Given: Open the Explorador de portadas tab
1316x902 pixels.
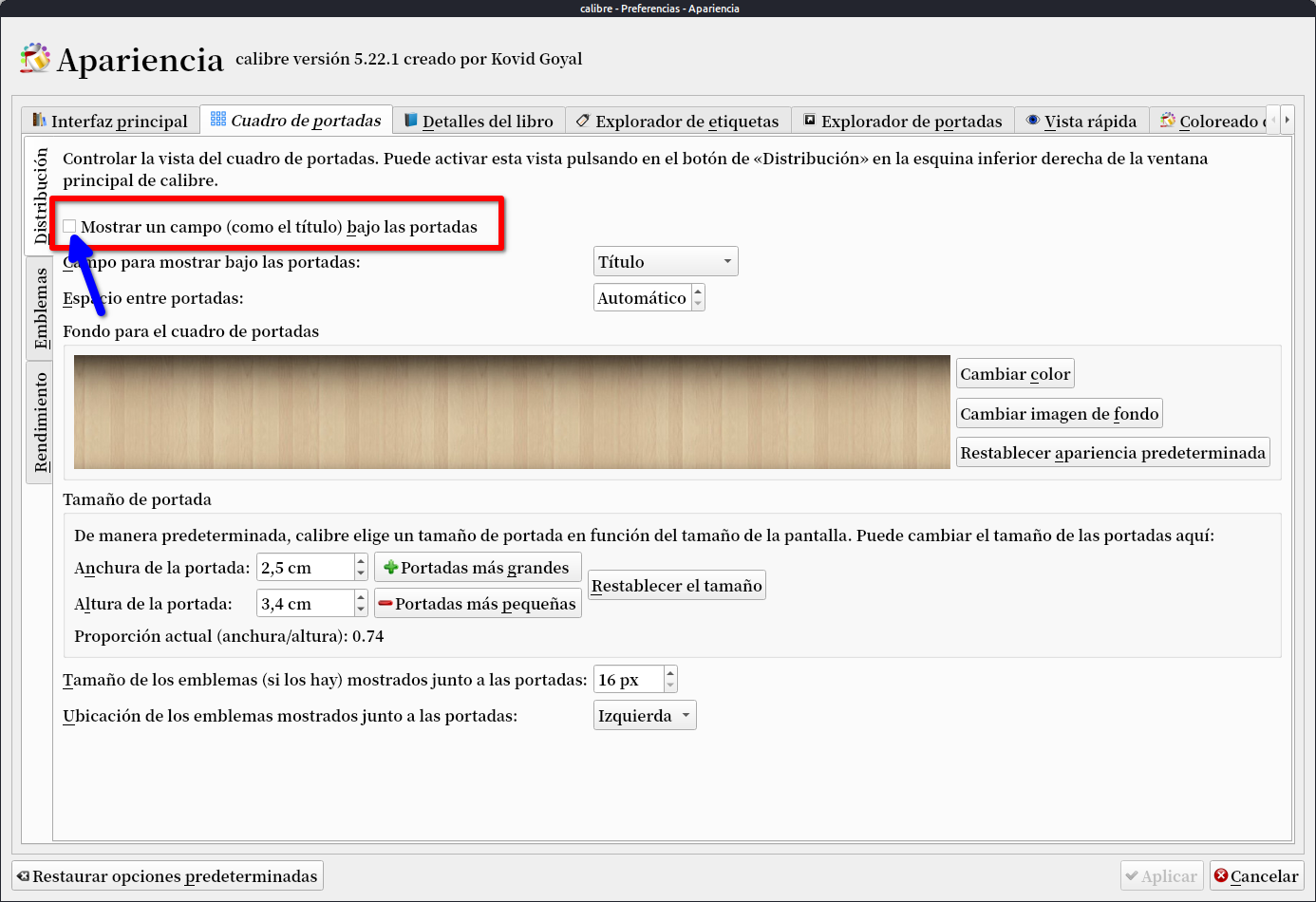Looking at the screenshot, I should (x=903, y=121).
